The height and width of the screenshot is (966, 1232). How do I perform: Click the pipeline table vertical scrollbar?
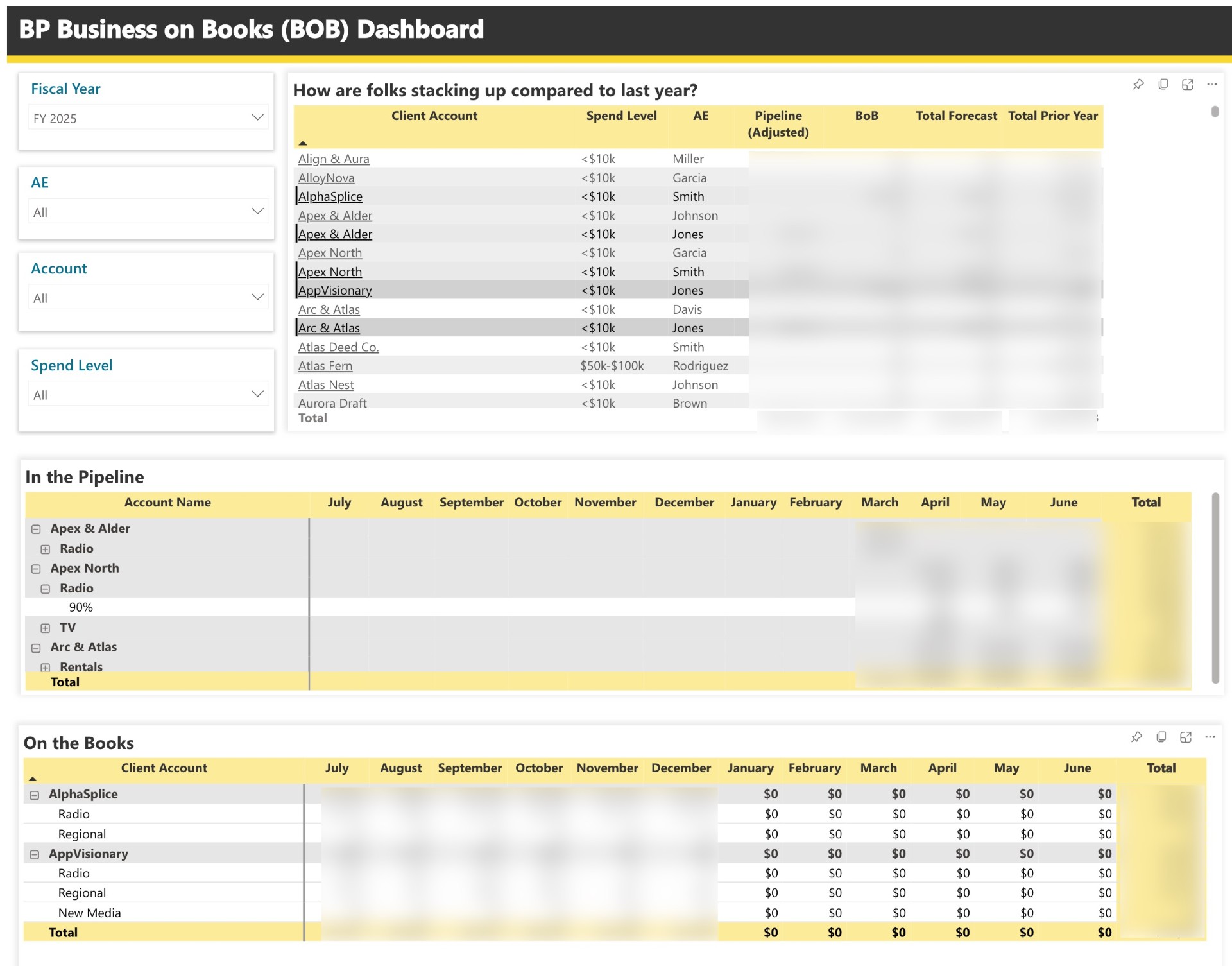click(x=1215, y=588)
